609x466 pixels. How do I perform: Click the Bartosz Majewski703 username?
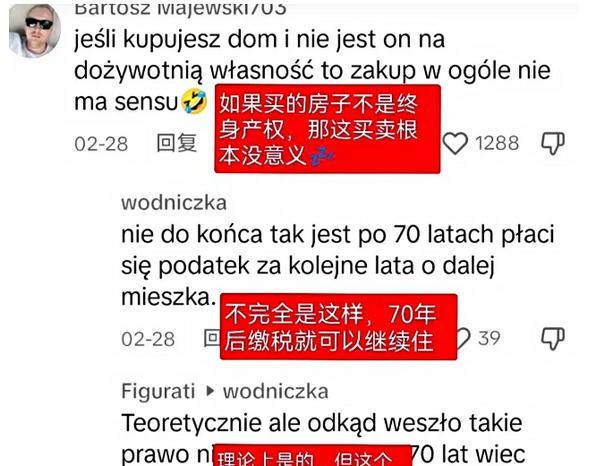pos(180,9)
